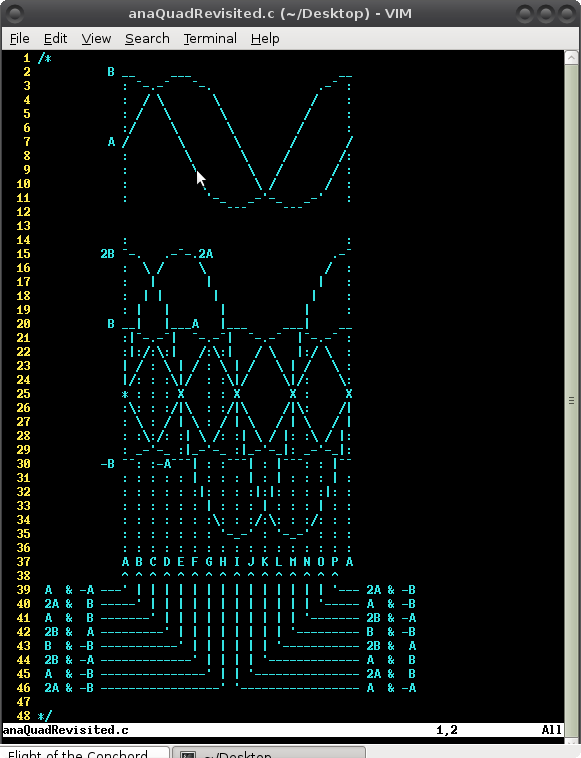Click line number 12 in the gutter
This screenshot has width=581, height=758.
23,212
